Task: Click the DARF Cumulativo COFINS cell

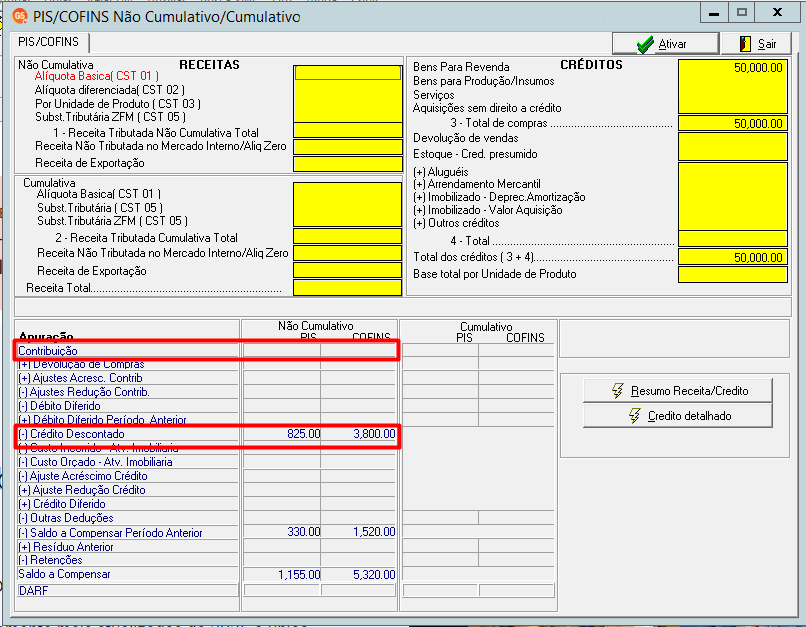Action: pyautogui.click(x=517, y=591)
